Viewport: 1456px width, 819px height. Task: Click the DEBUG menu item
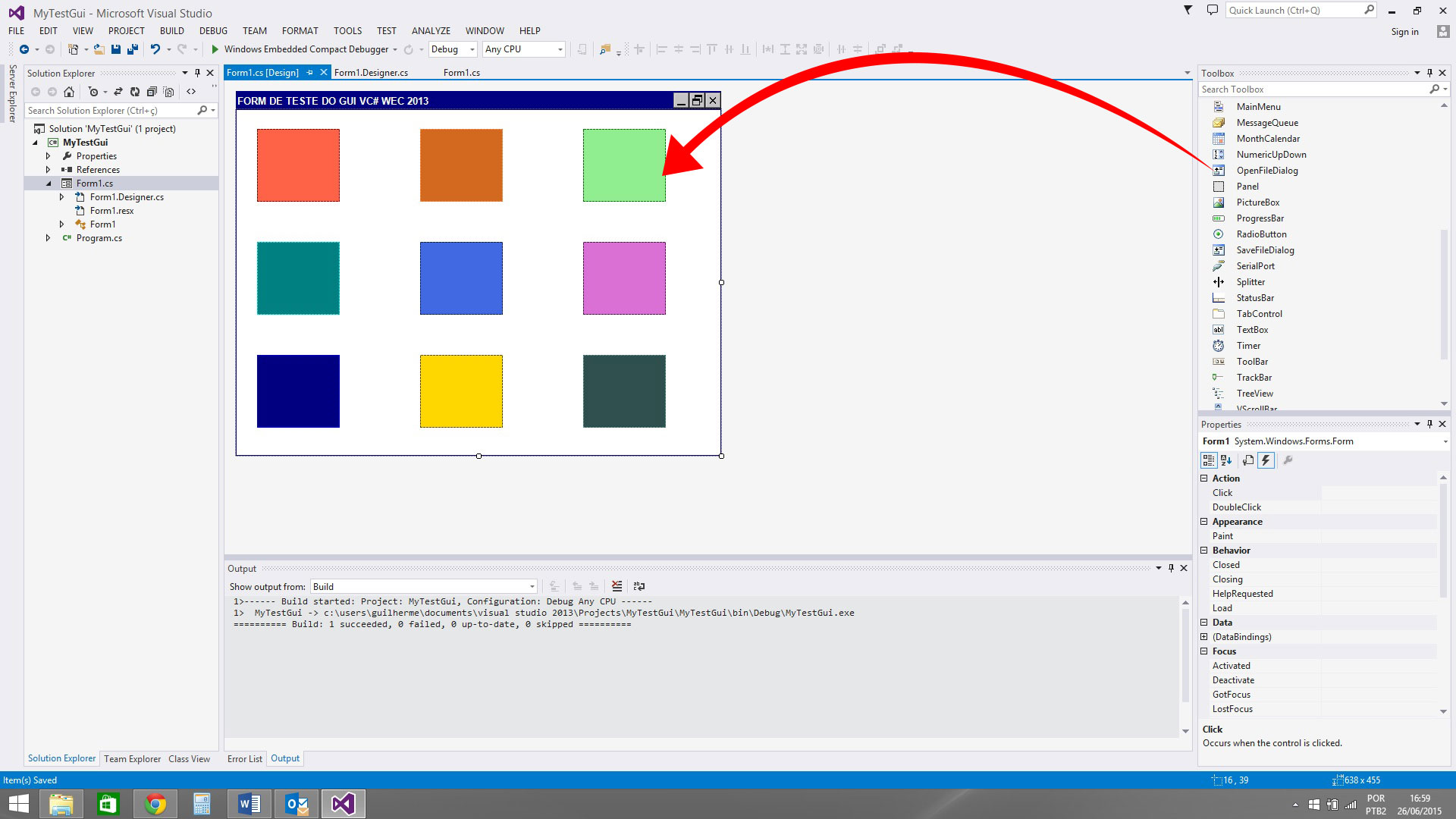pyautogui.click(x=212, y=30)
